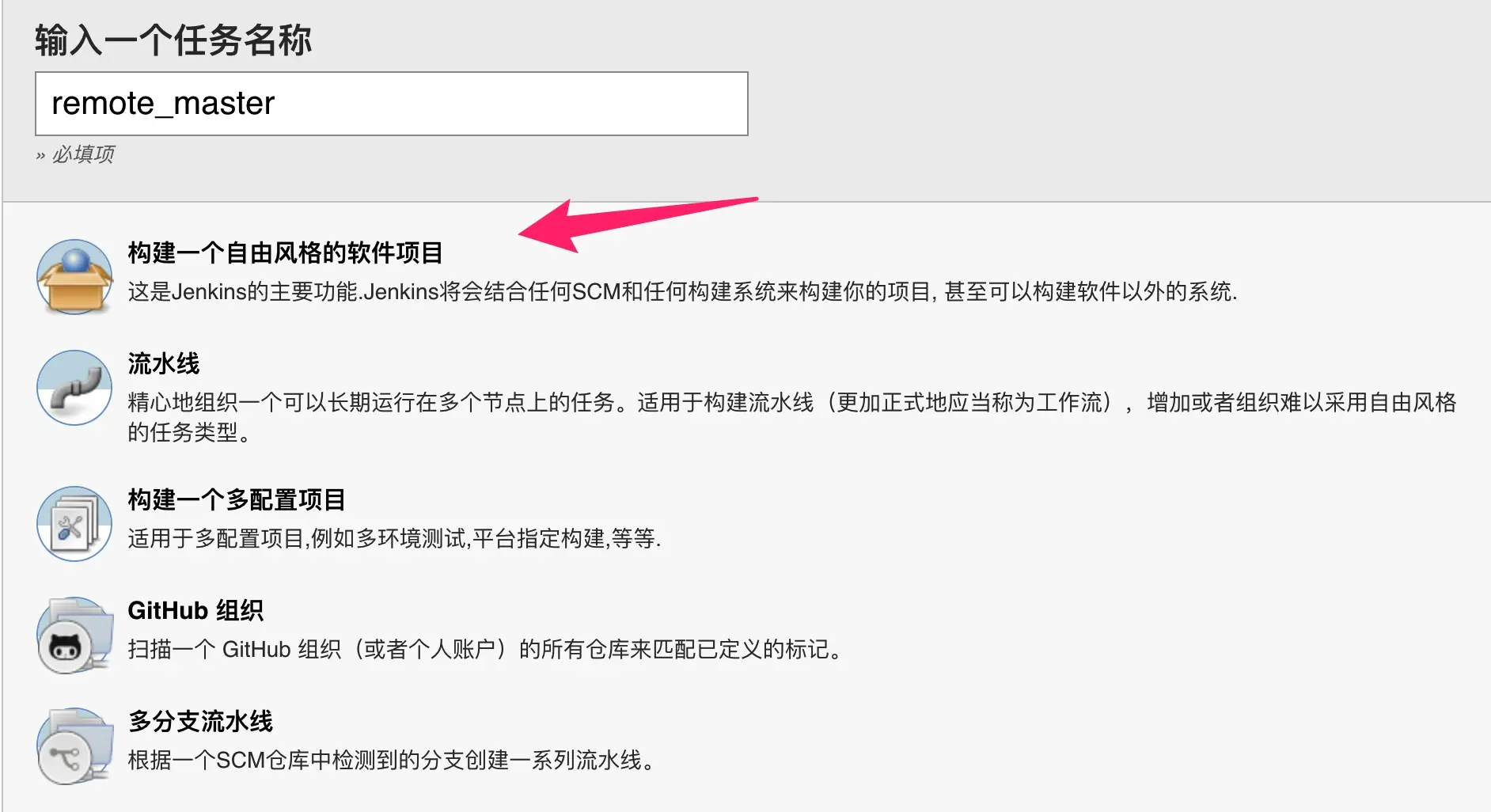Click the multibranch pipeline icon
The image size is (1491, 812).
[x=74, y=746]
